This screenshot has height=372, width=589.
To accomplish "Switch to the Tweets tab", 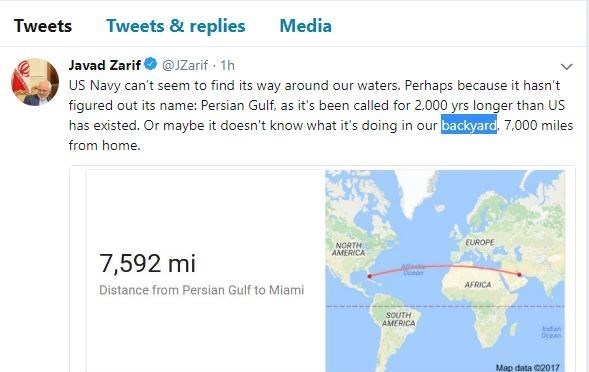I will point(43,26).
